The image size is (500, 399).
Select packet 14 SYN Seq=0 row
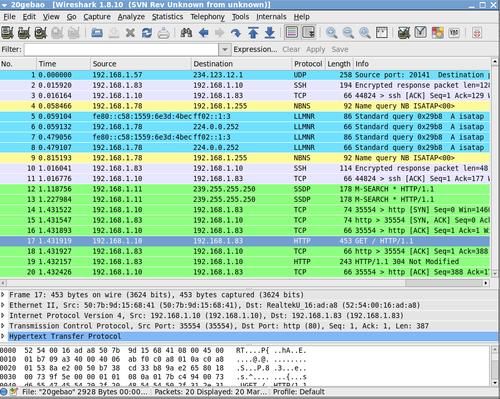[245, 210]
